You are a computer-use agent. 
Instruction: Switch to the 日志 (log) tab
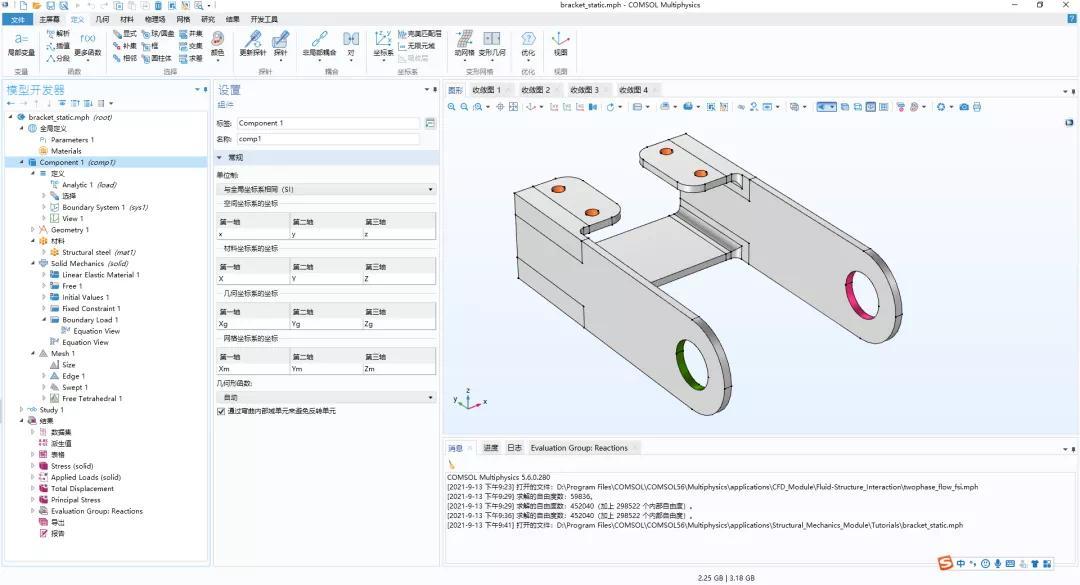515,448
